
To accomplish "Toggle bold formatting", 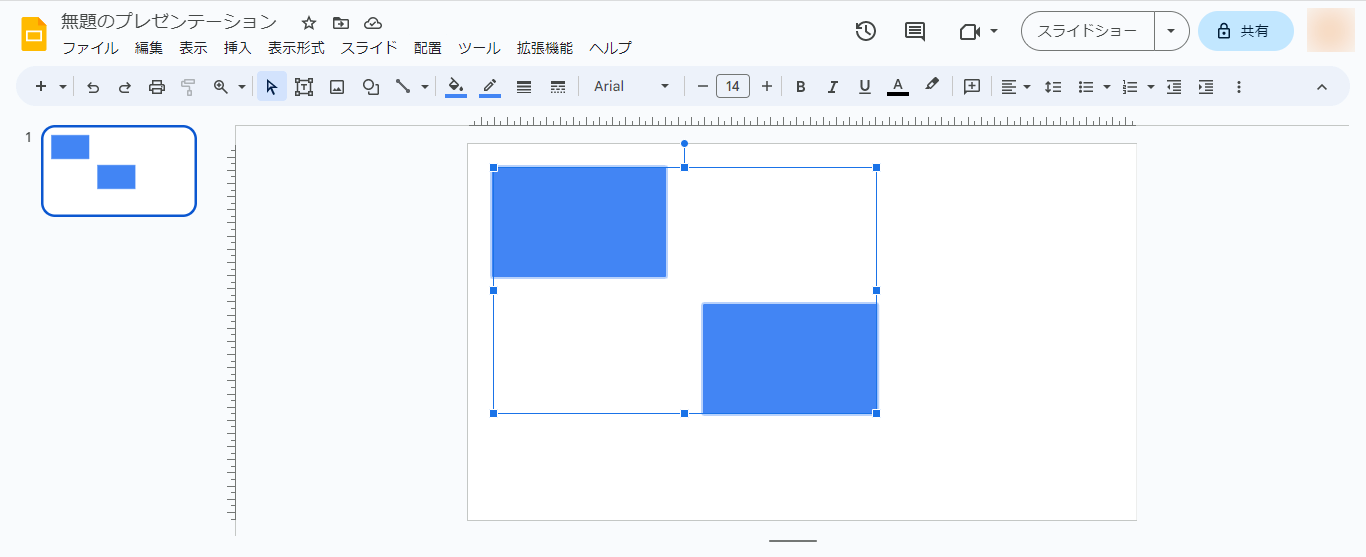I will (x=800, y=87).
